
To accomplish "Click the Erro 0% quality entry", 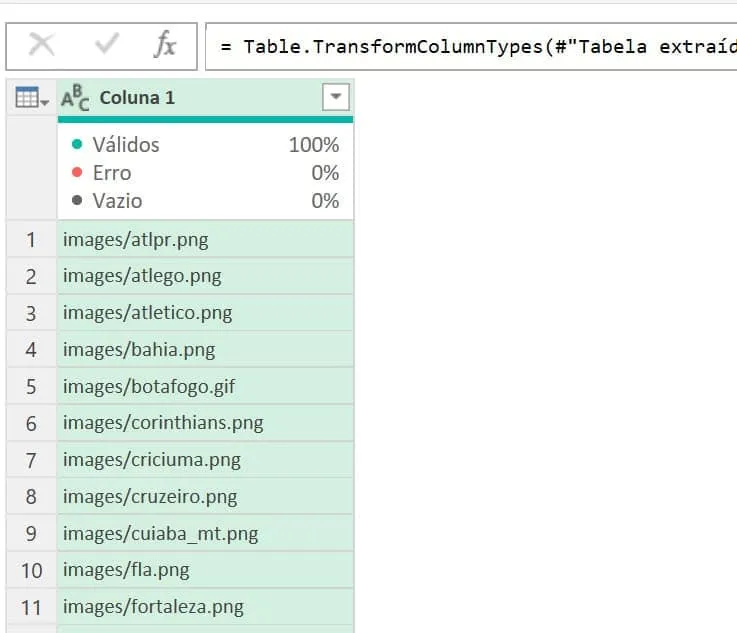I will click(205, 173).
